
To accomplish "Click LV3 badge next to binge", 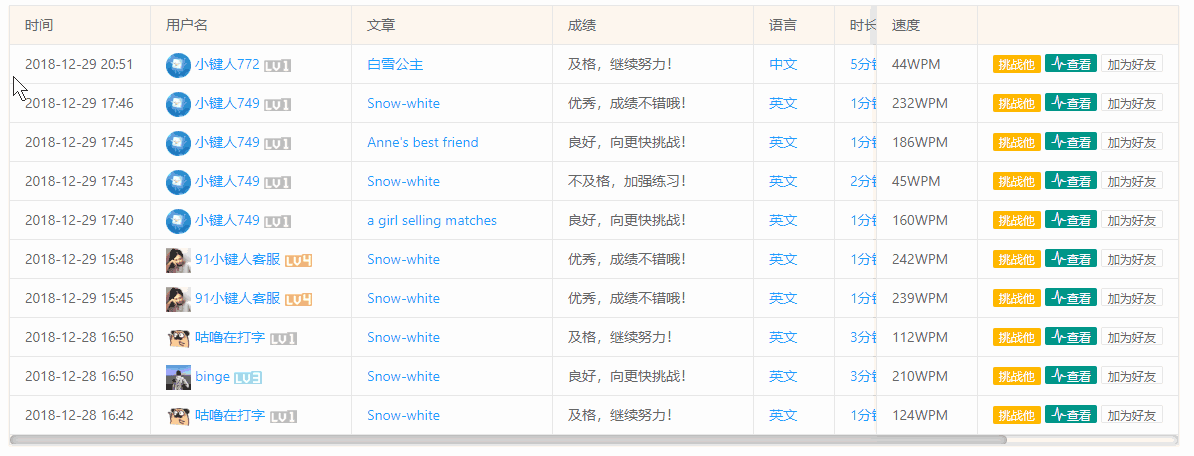I will [248, 378].
